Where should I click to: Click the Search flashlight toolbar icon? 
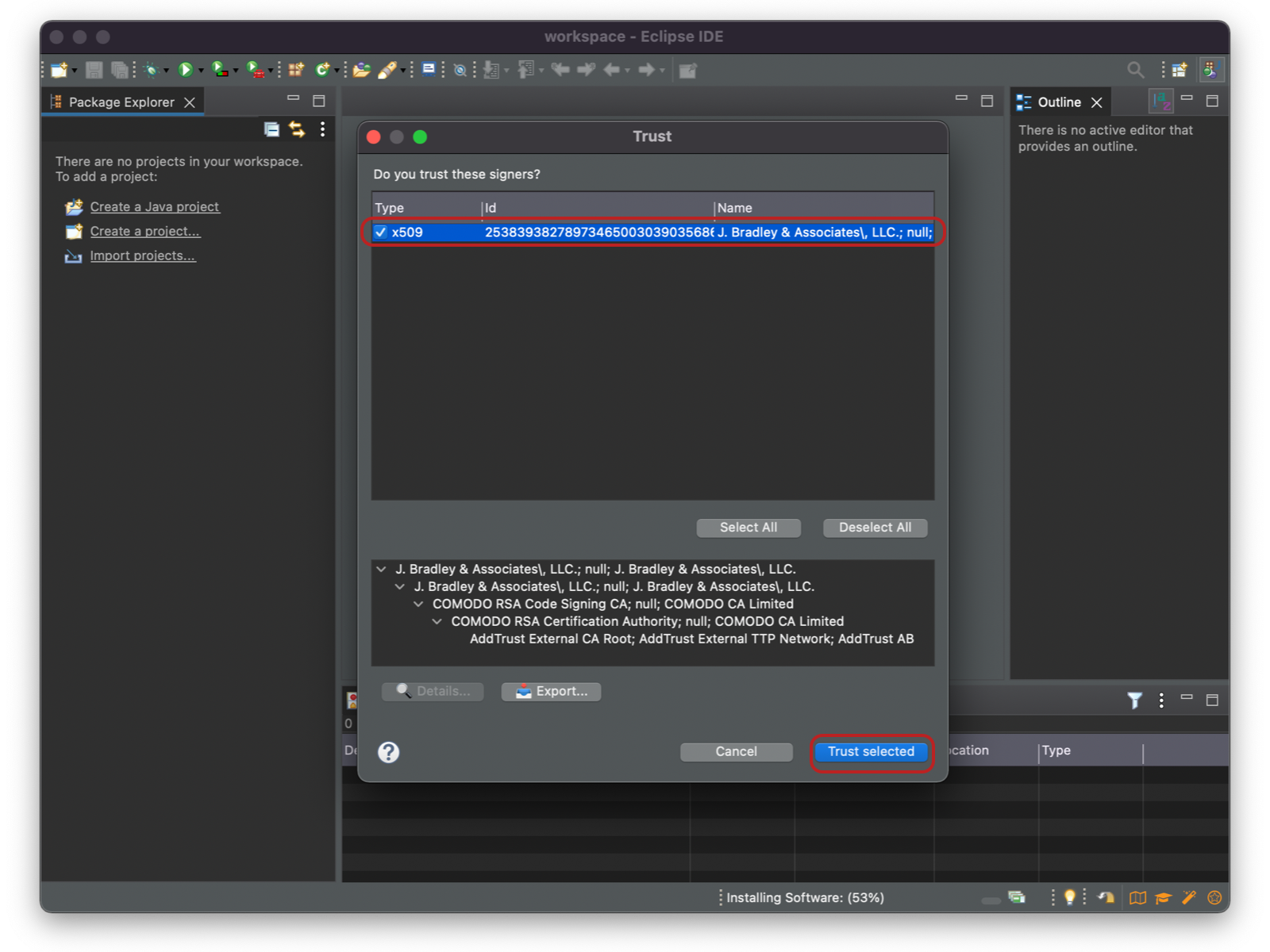click(x=387, y=70)
